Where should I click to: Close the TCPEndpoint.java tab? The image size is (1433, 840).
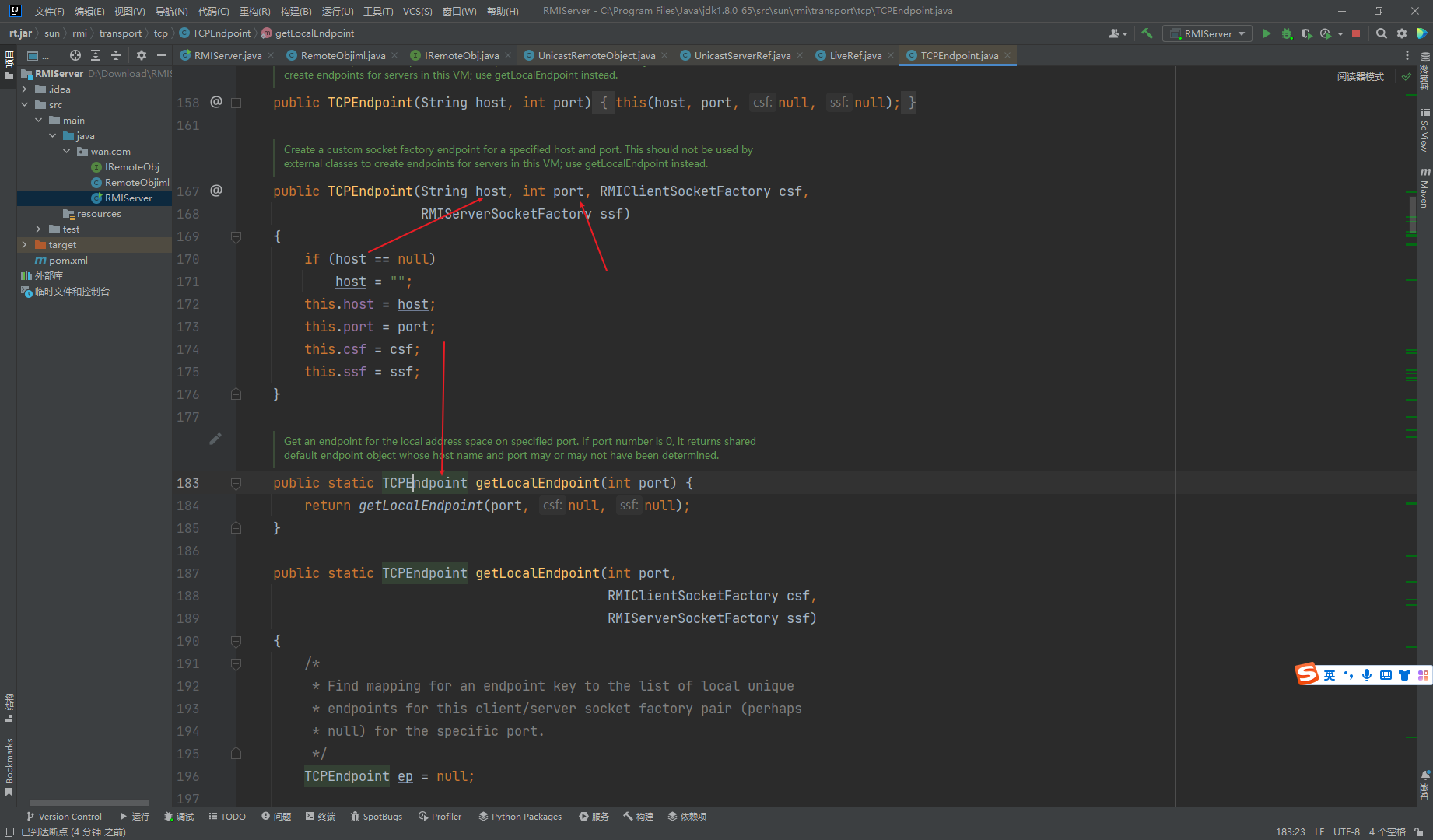pos(1007,55)
